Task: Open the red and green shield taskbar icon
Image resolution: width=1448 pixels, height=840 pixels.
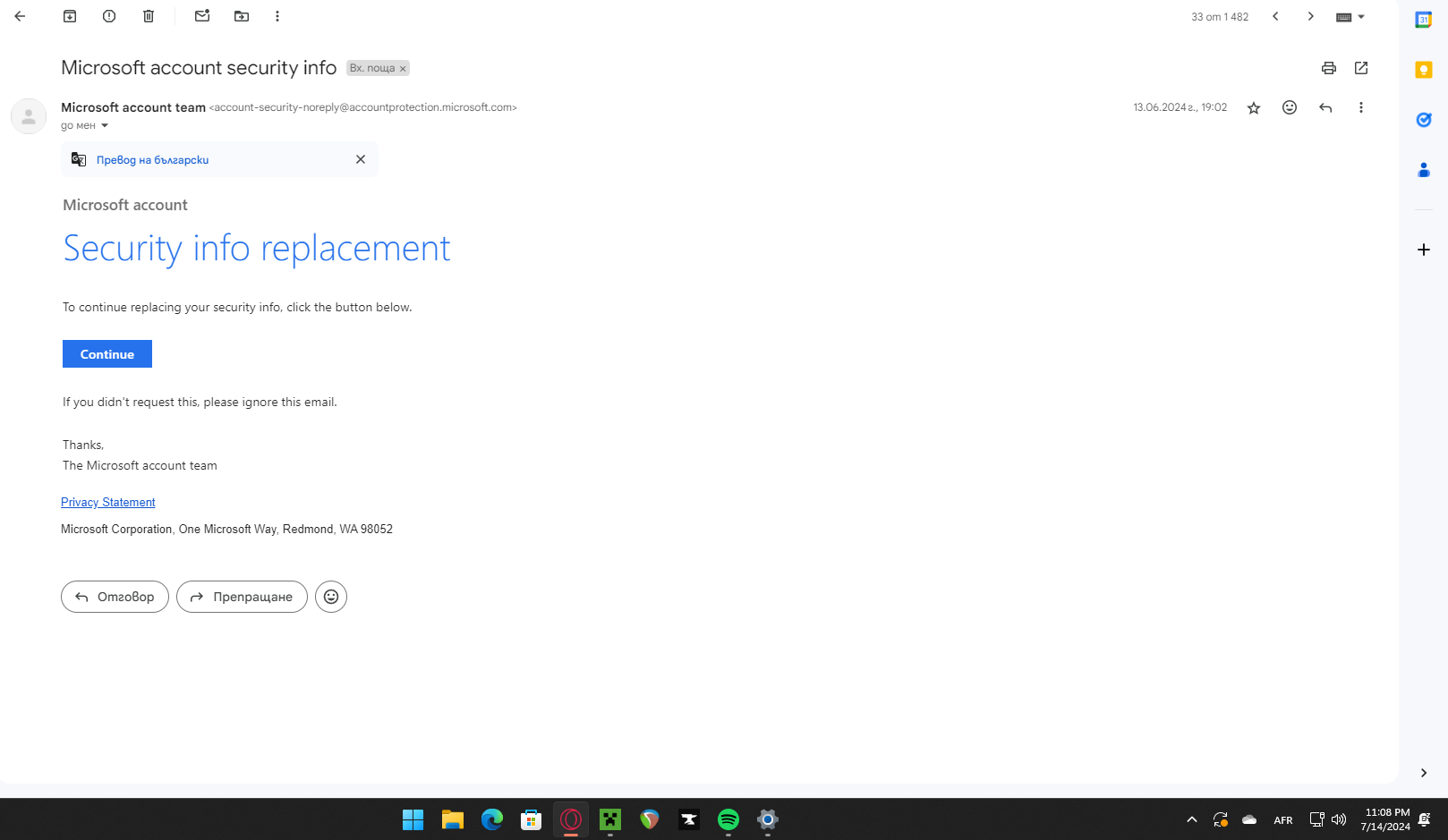Action: coord(650,819)
